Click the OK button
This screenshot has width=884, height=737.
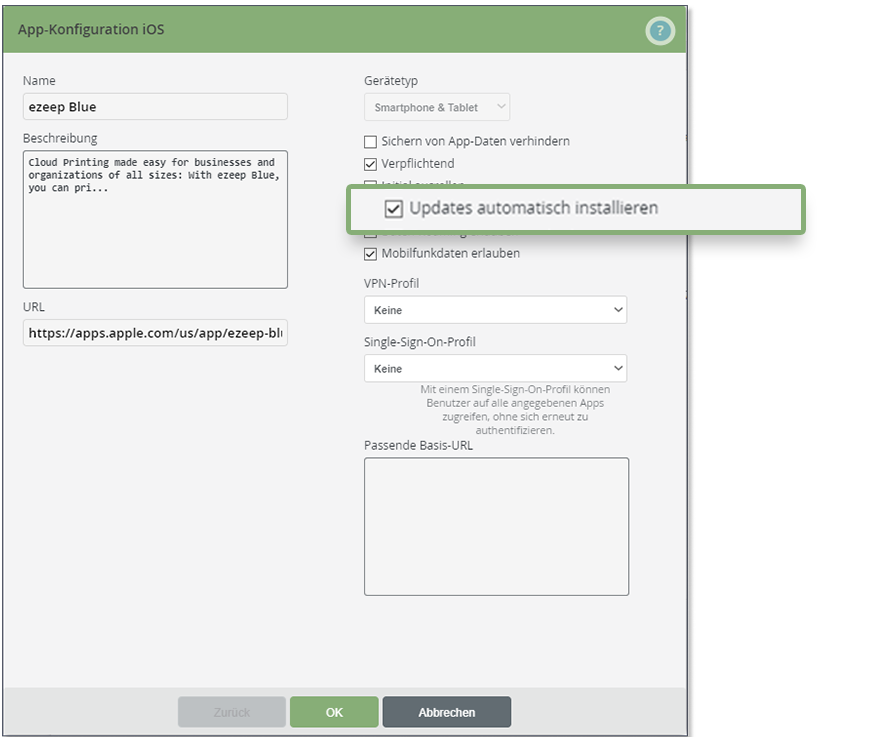coord(334,712)
